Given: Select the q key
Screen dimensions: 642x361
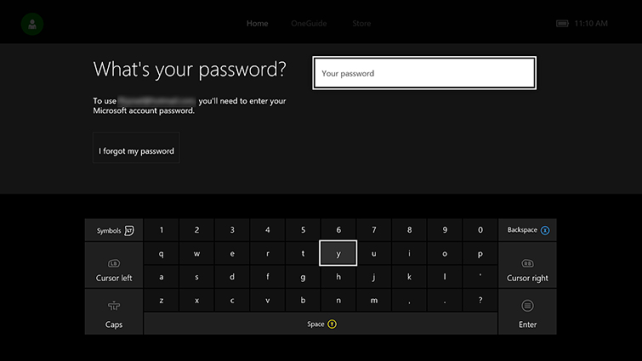Looking at the screenshot, I should (x=161, y=253).
